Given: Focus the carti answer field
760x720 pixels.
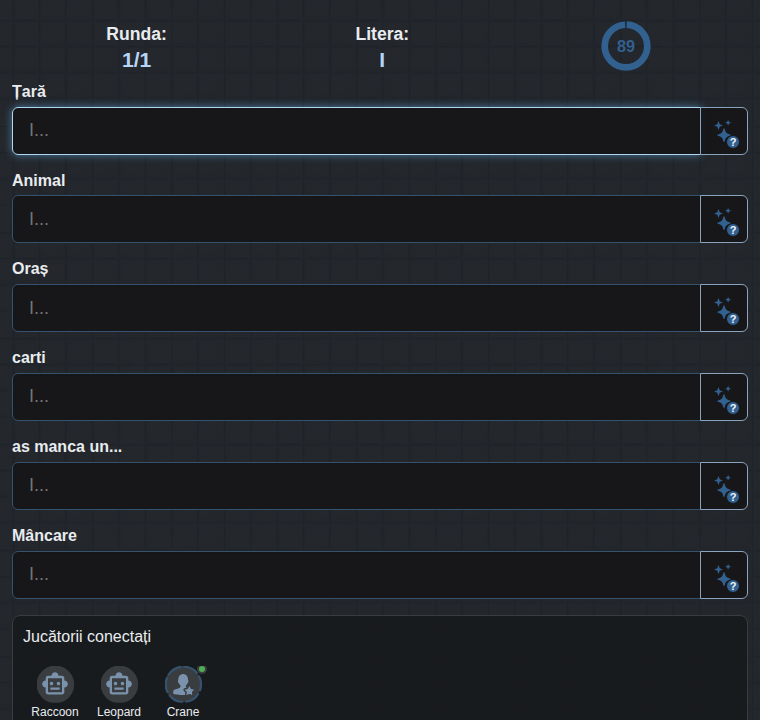Looking at the screenshot, I should (356, 397).
